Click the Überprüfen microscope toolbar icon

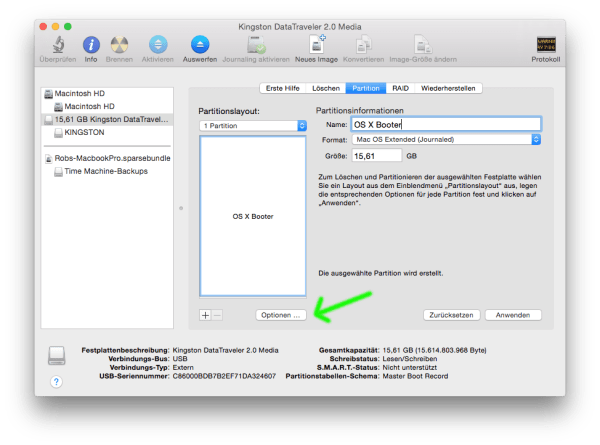[58, 45]
